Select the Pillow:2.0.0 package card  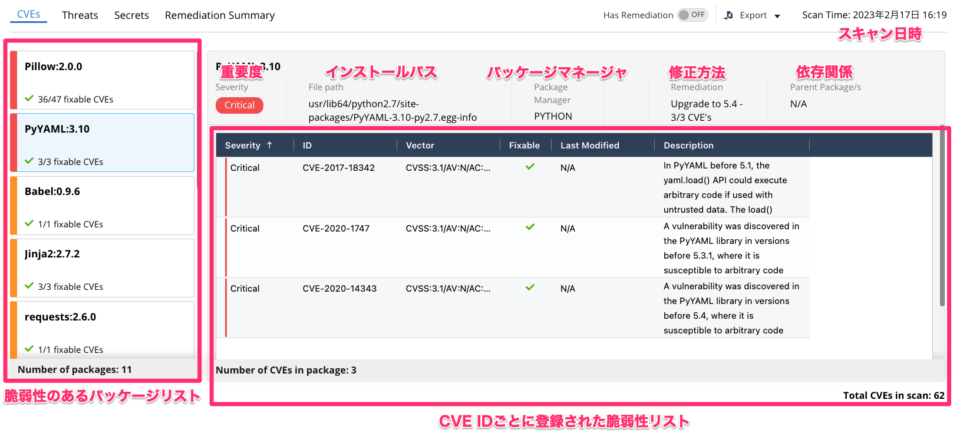coord(102,80)
